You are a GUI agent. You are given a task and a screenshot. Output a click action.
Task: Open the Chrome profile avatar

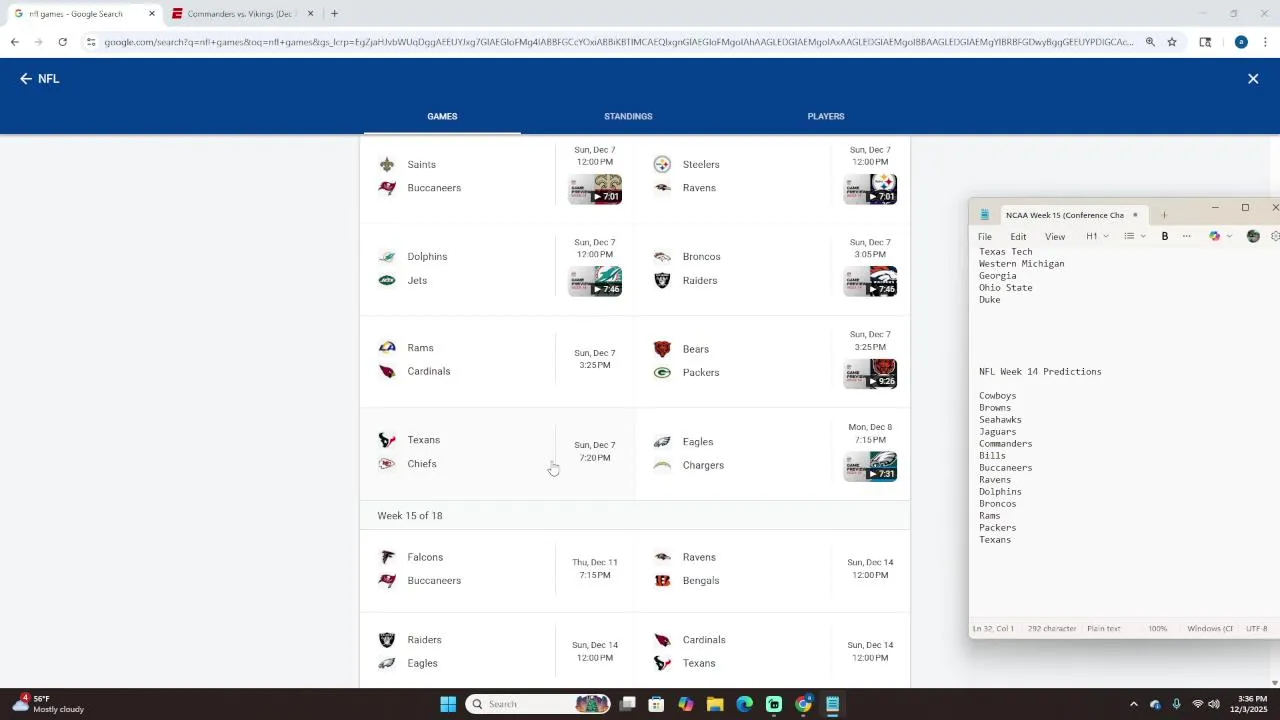[x=1241, y=42]
